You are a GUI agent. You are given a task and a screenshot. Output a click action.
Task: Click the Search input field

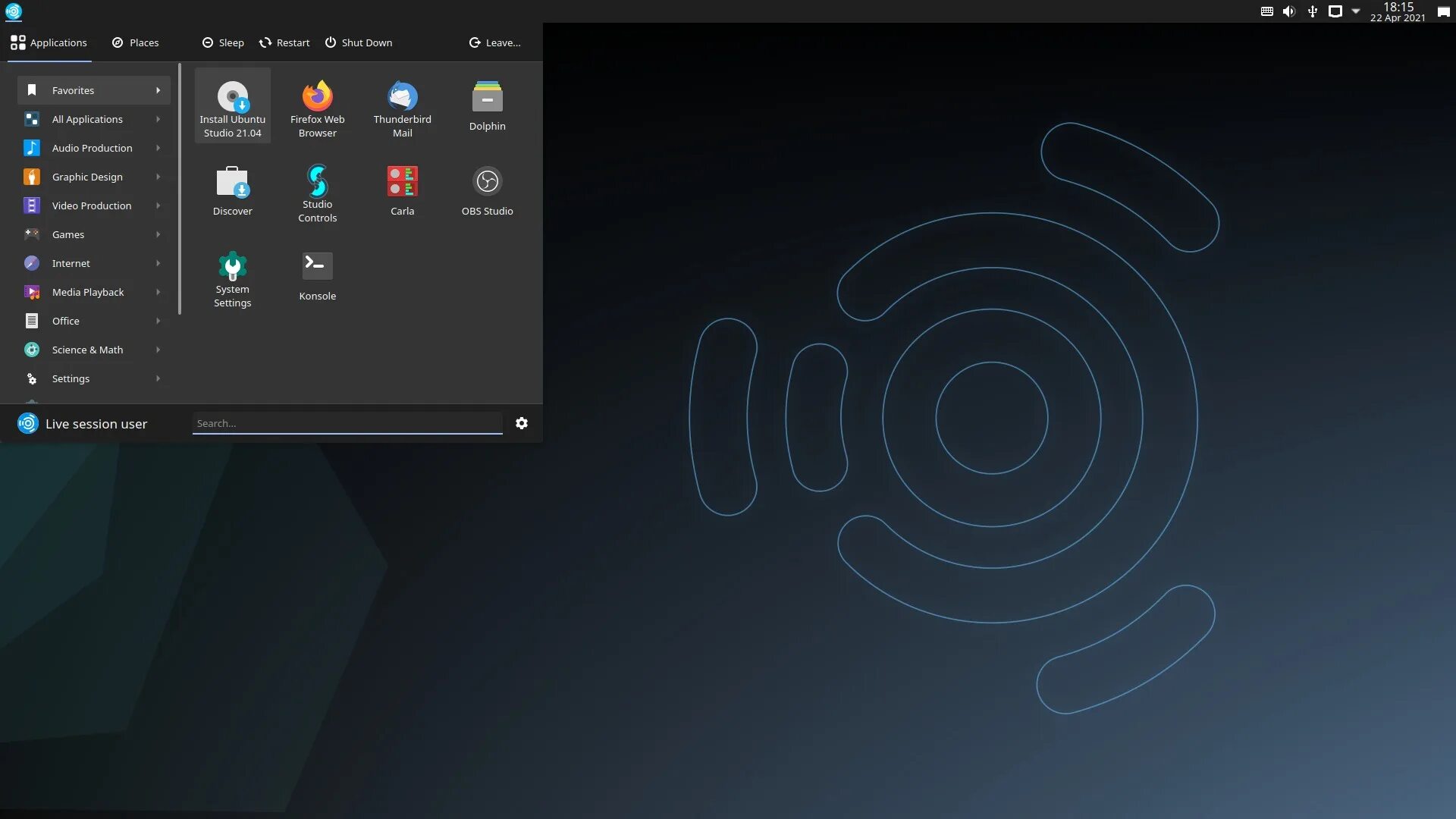347,423
